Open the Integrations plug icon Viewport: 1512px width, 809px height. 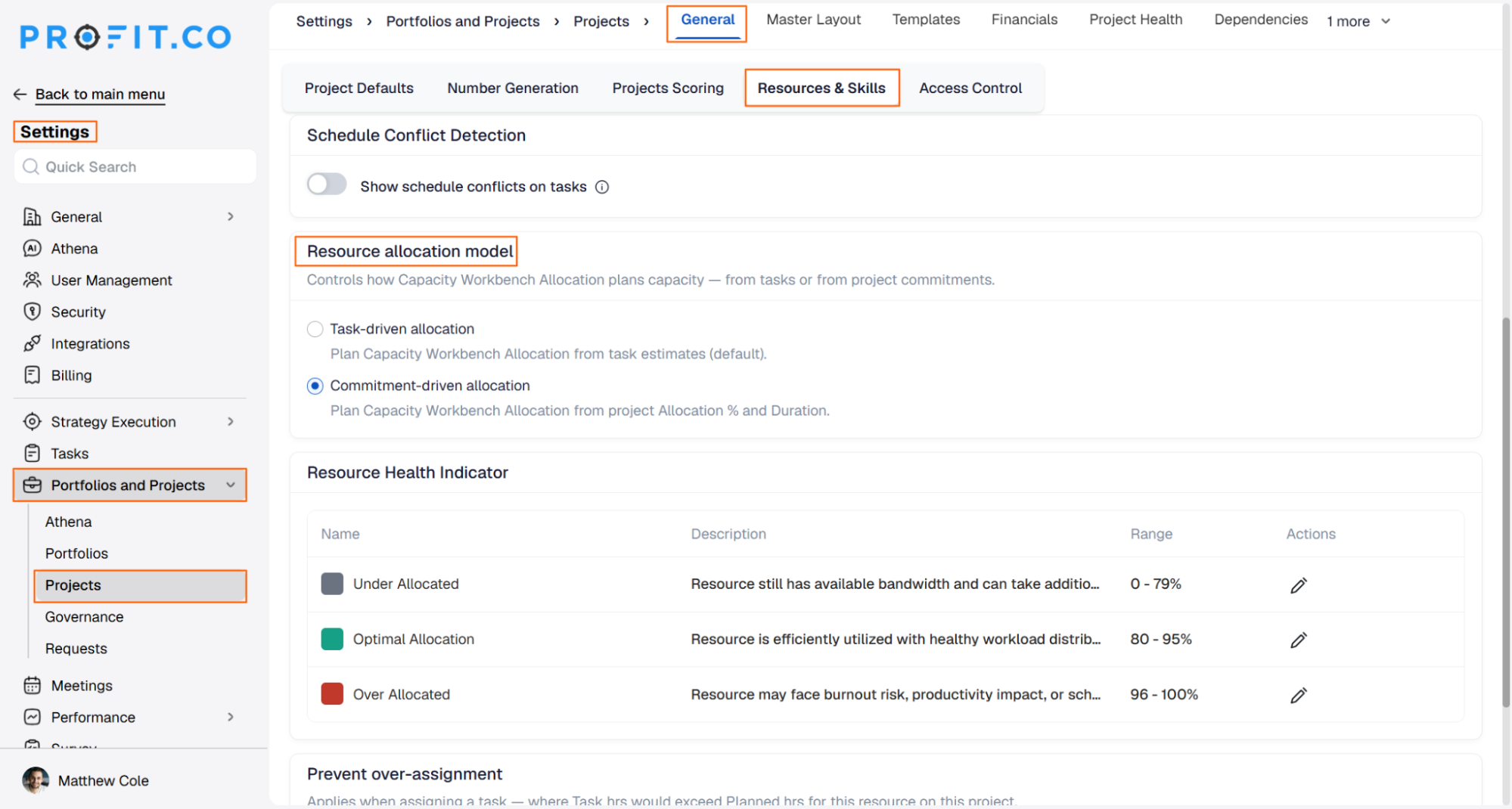32,344
